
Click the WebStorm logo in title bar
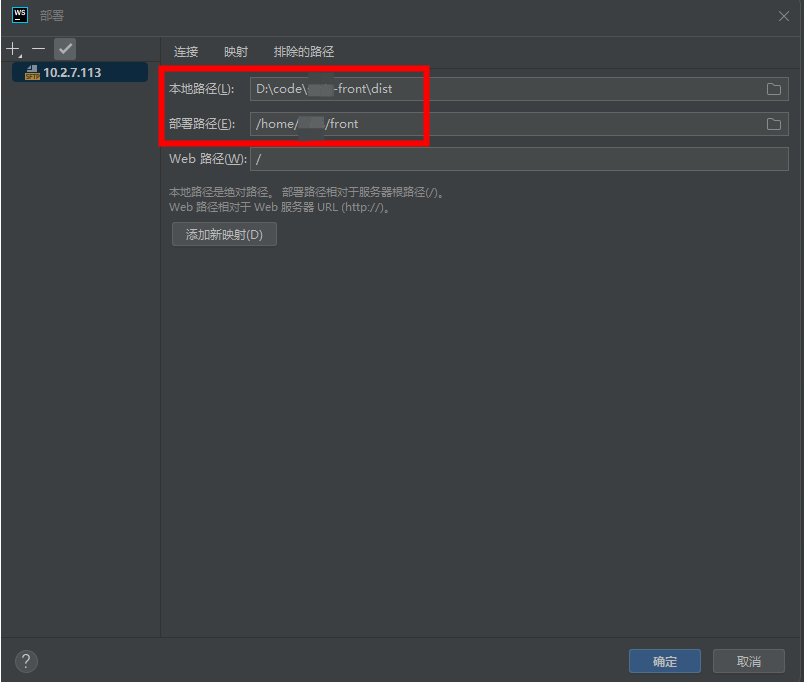[x=19, y=15]
